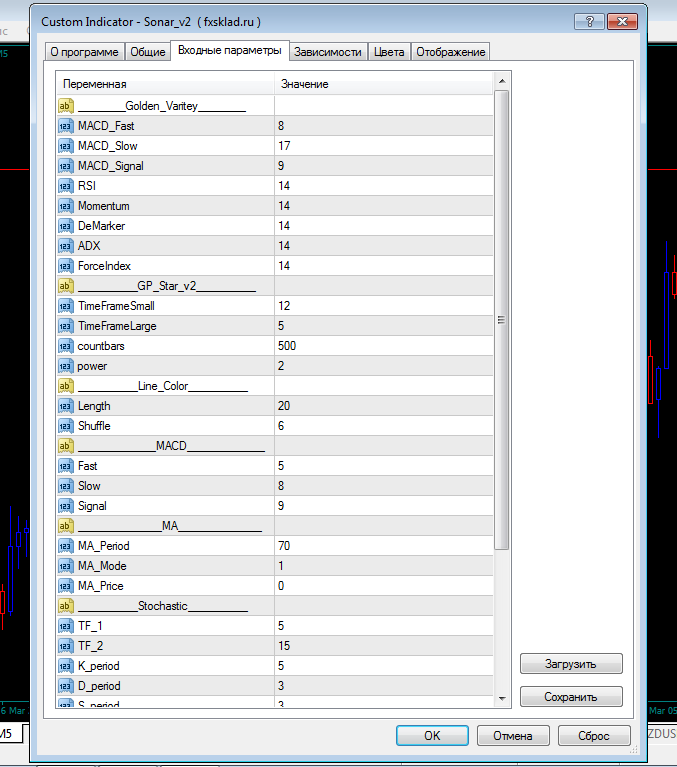Viewport: 677px width, 767px height.
Task: Click the integer icon beside MACD_Fast
Action: point(66,126)
